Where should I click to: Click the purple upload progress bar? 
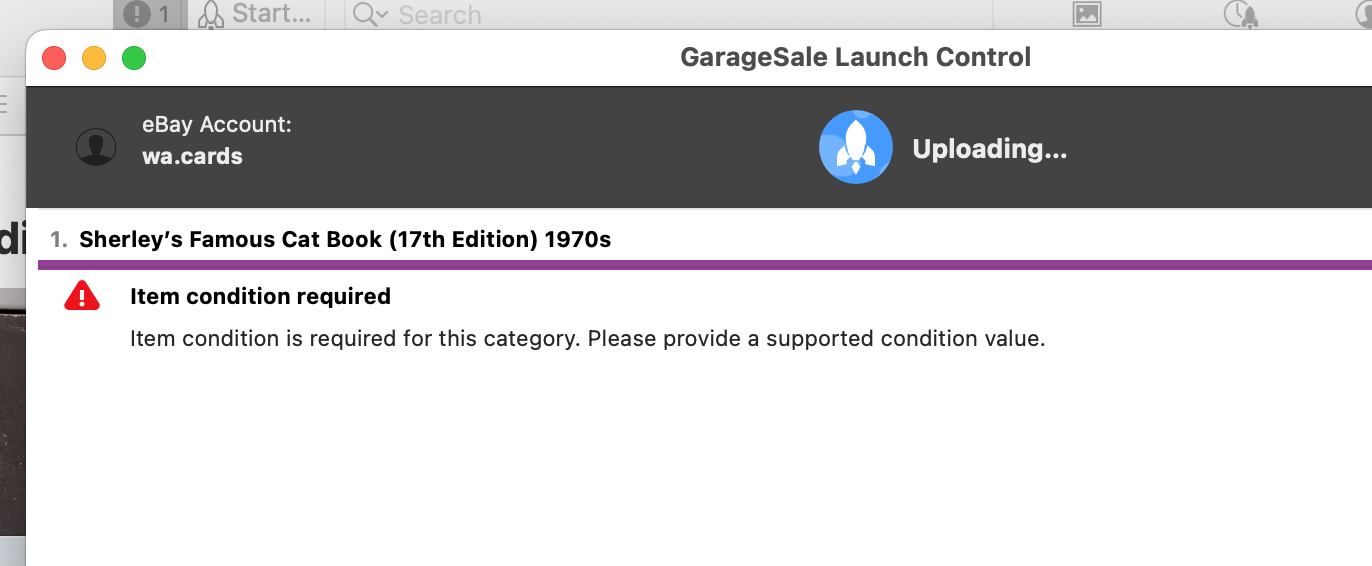click(705, 265)
